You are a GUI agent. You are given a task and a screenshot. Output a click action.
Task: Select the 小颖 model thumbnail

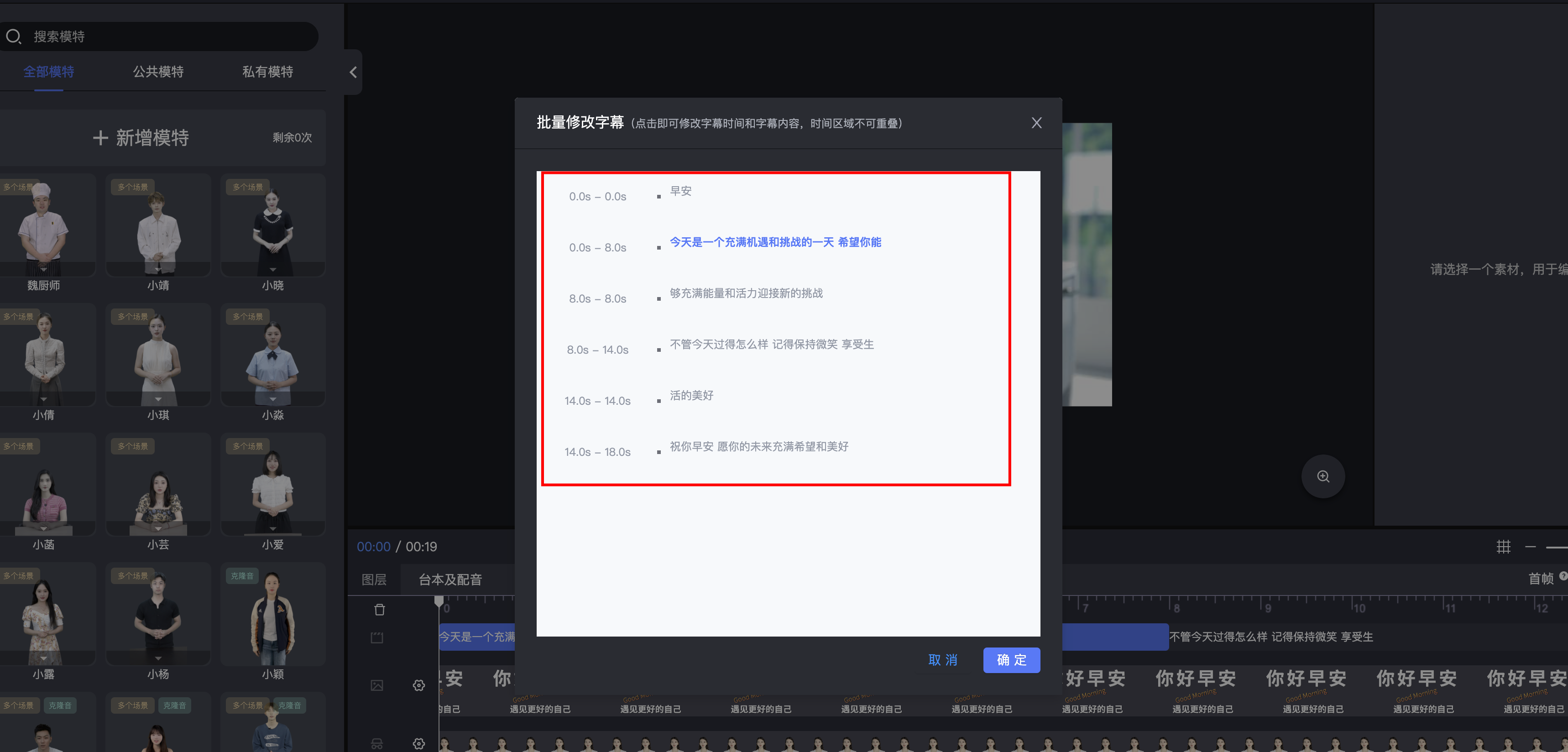point(273,614)
